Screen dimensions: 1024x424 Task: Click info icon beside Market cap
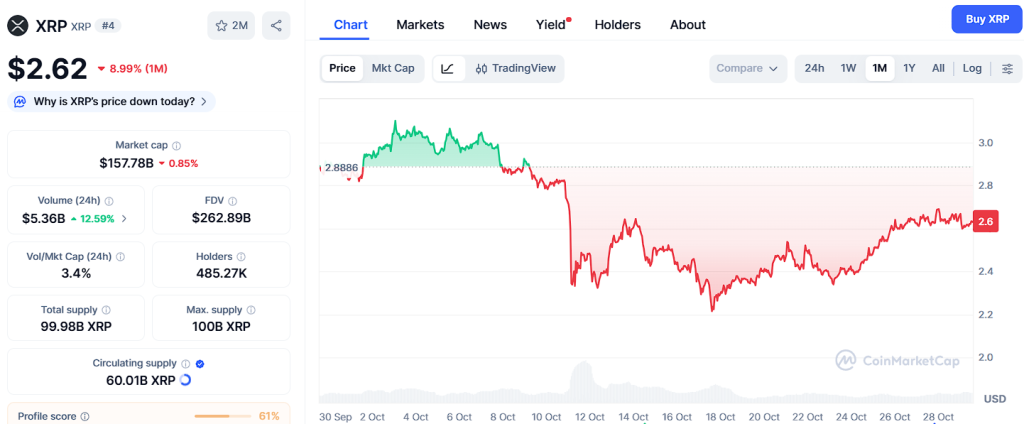pos(177,146)
